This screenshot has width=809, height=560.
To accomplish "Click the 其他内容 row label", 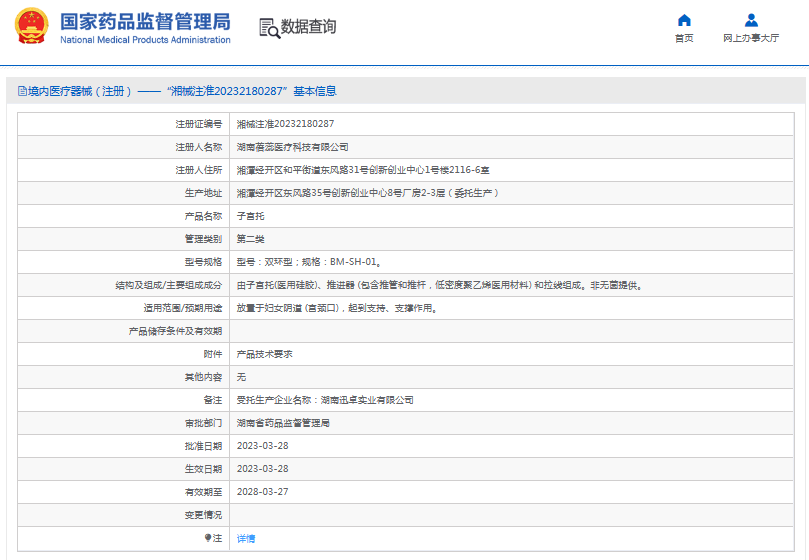I will pos(203,377).
